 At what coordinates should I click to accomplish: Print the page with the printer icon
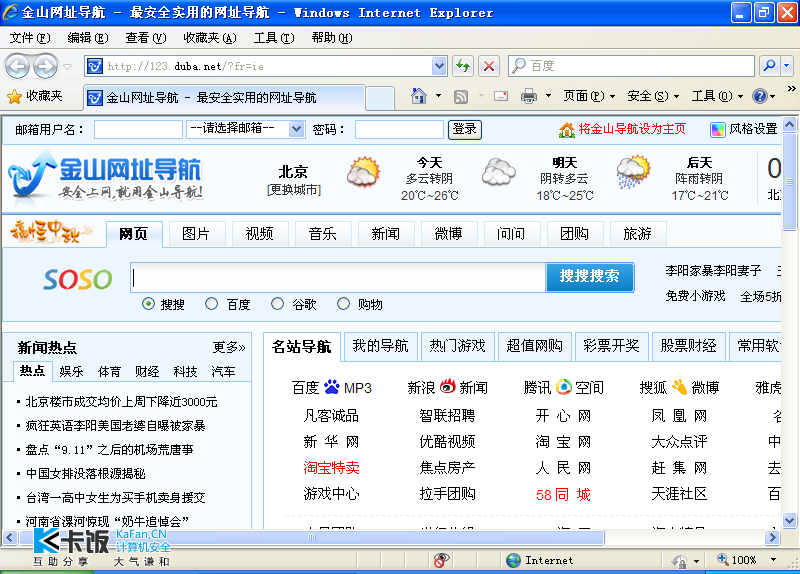point(529,96)
